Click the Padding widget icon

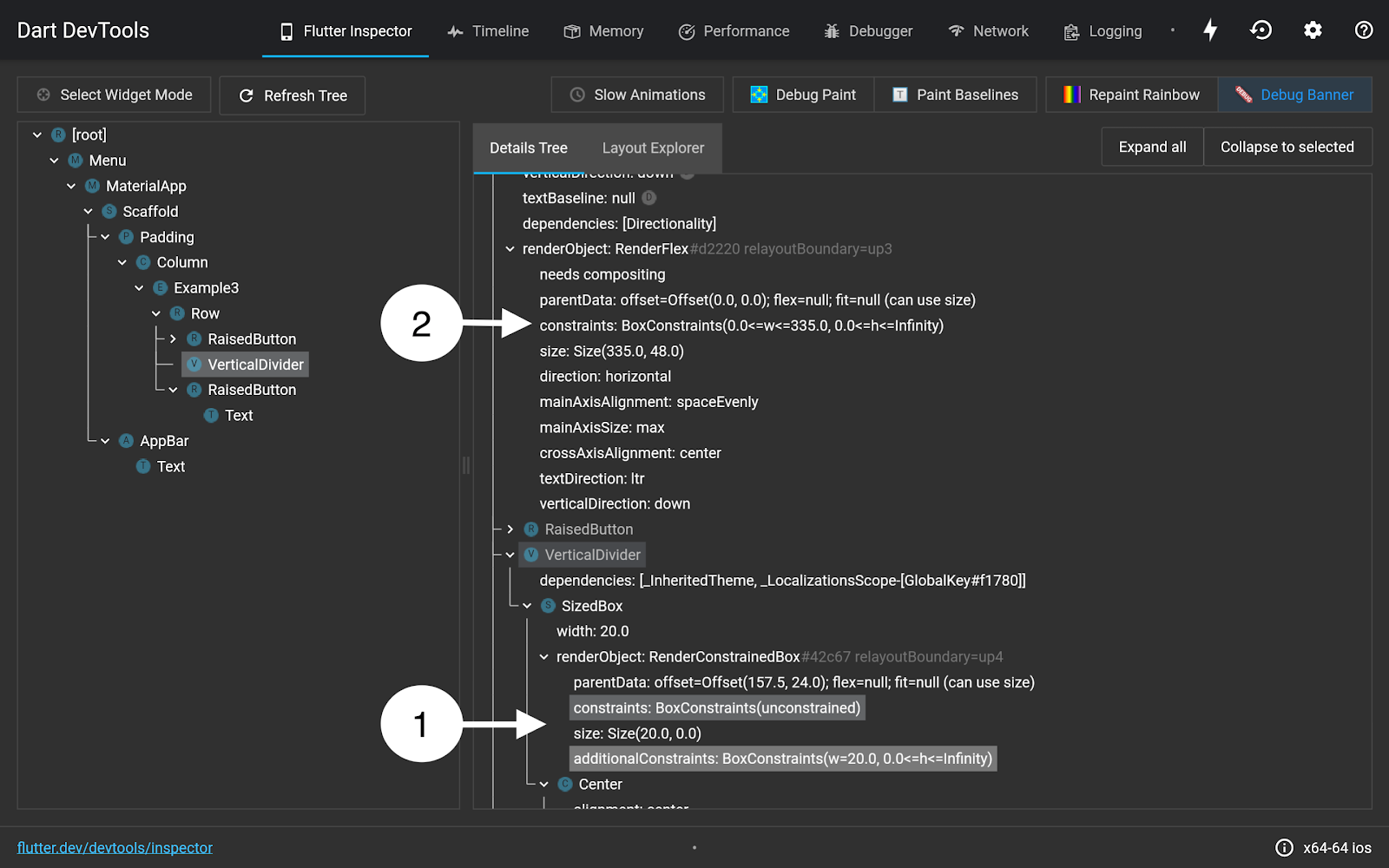click(x=127, y=237)
